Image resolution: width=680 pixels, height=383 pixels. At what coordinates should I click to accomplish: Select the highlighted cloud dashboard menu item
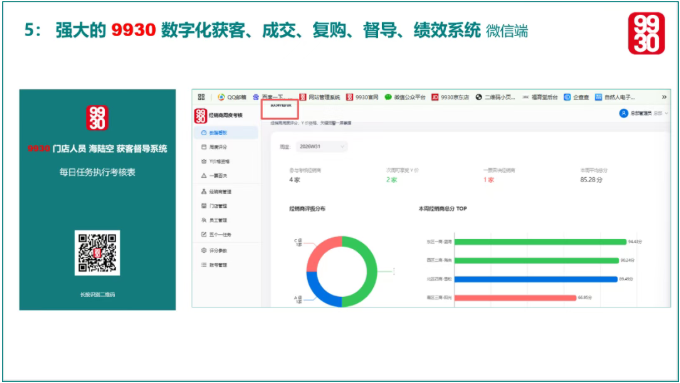pyautogui.click(x=226, y=133)
